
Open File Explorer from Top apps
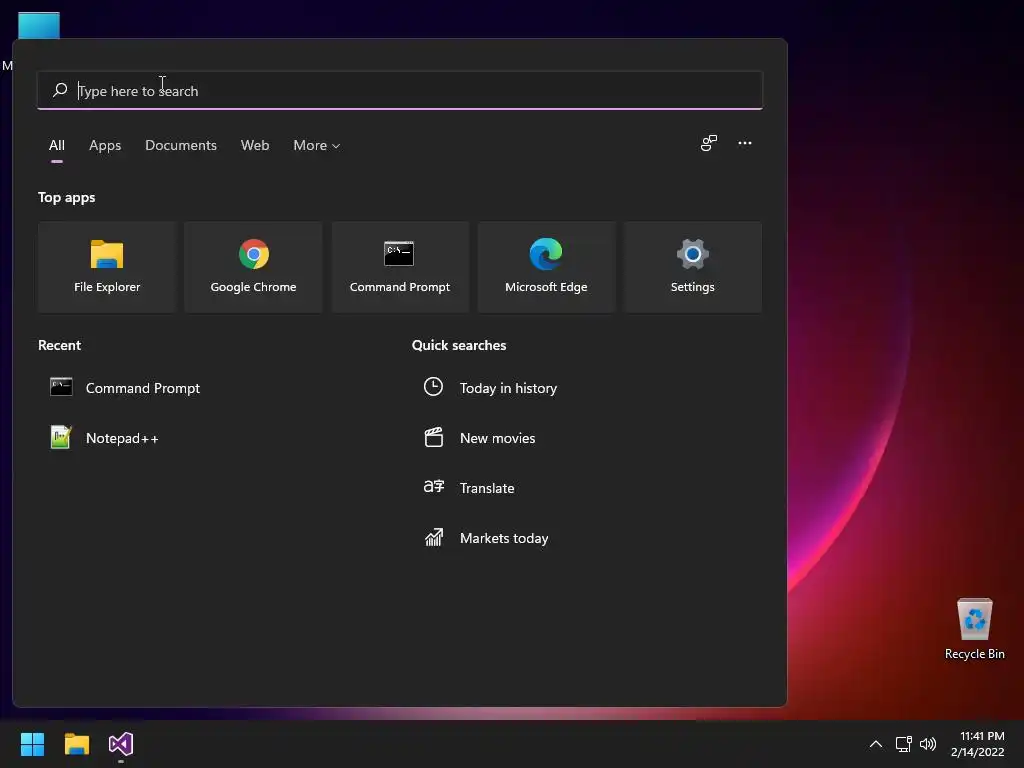click(107, 267)
